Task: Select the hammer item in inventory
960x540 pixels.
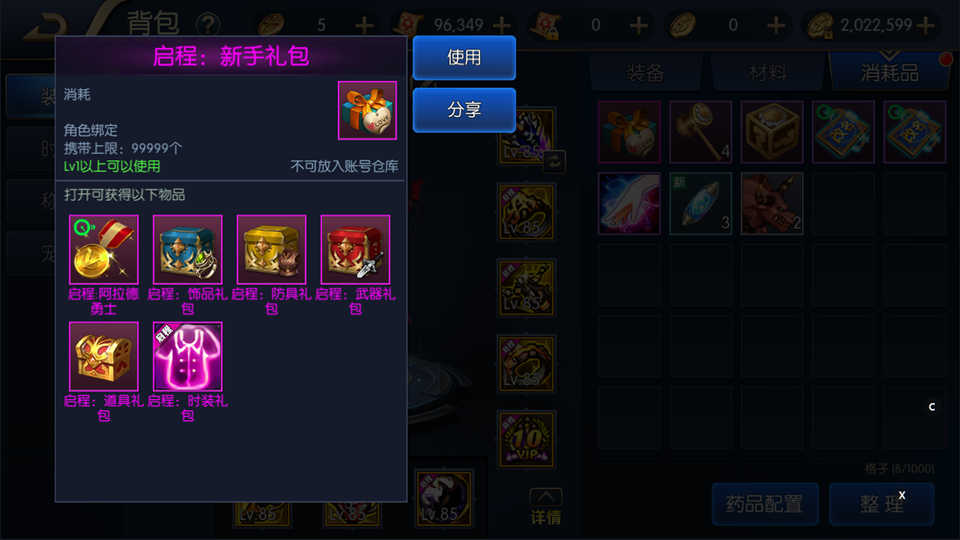Action: [x=700, y=132]
